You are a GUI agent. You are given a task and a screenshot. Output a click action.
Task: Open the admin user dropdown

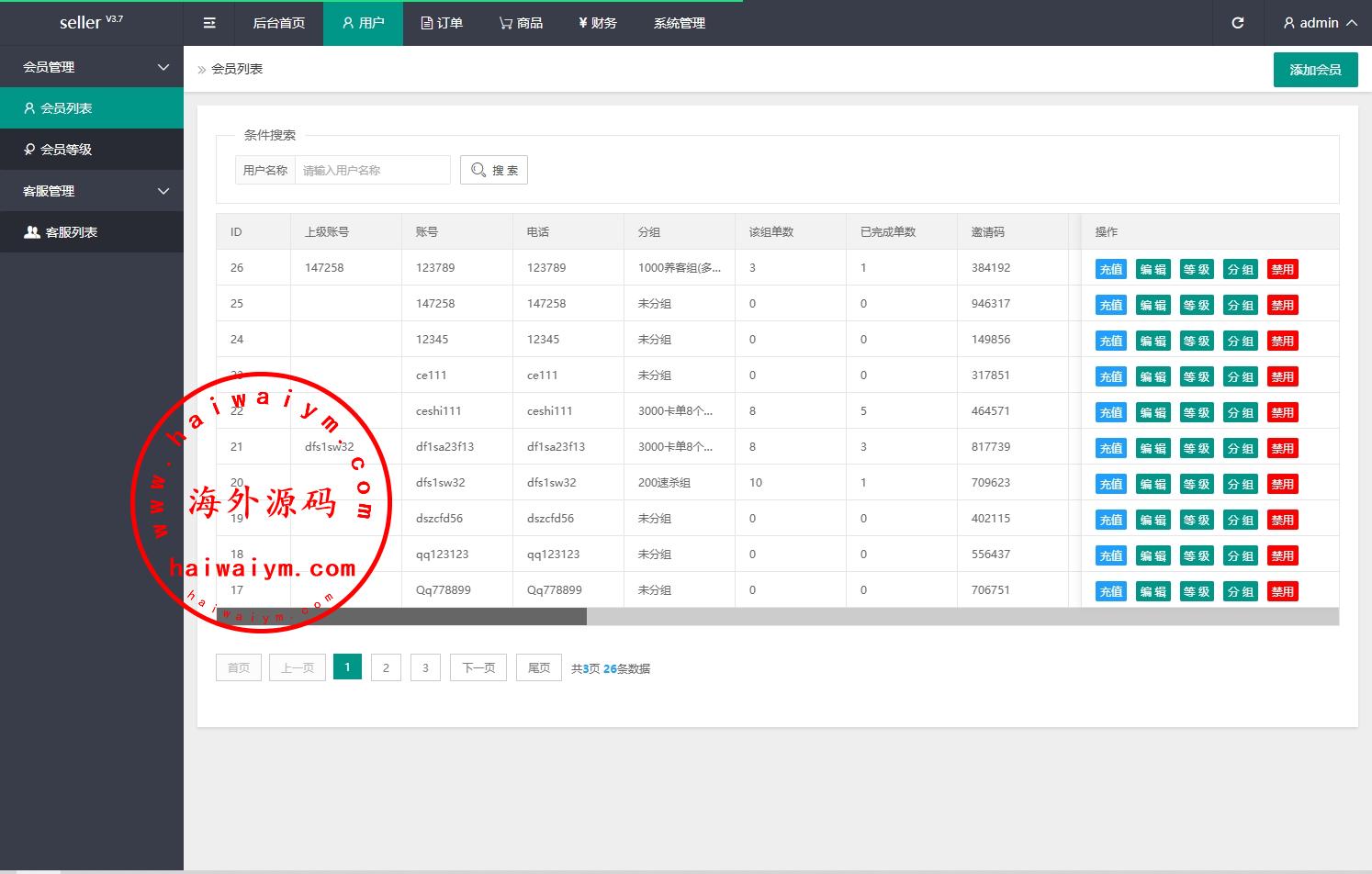[1320, 23]
